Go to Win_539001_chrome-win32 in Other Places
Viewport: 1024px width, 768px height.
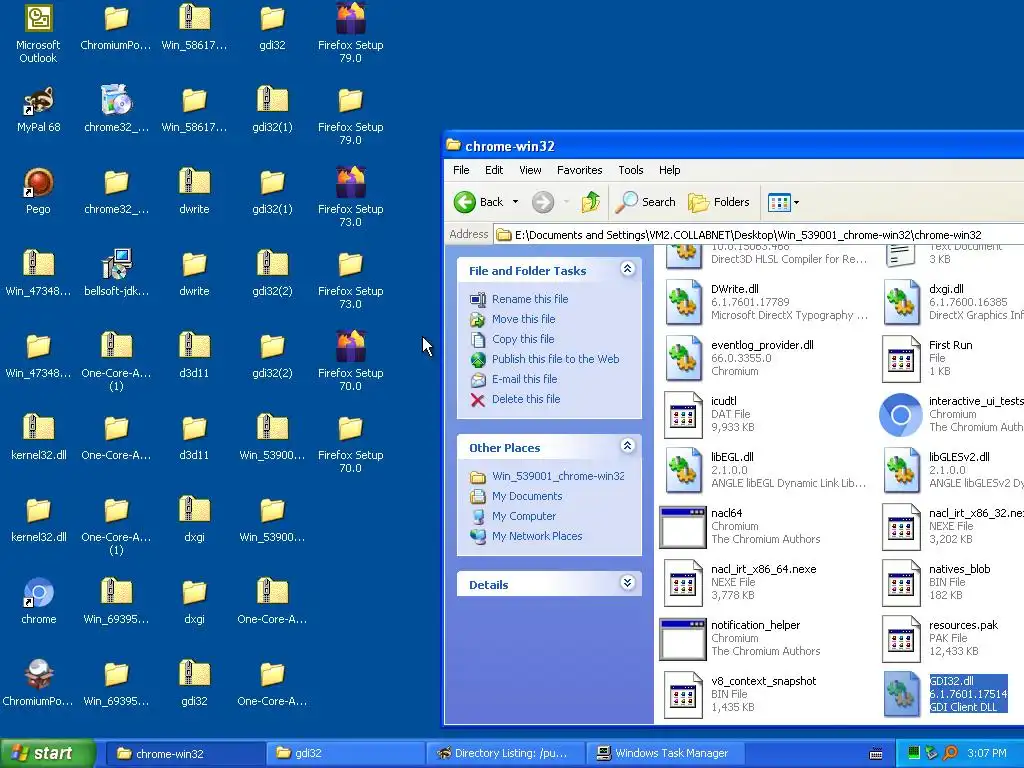[x=558, y=477]
